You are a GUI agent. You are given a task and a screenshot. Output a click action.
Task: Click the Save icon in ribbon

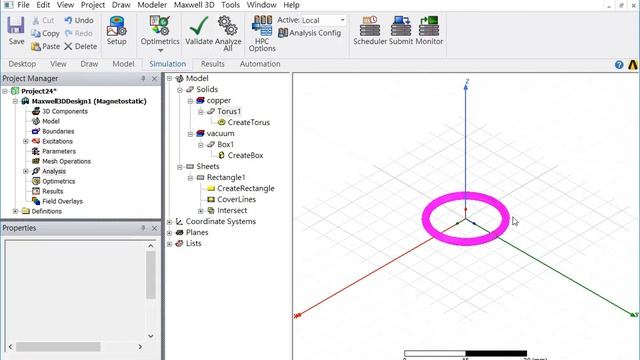click(x=16, y=25)
